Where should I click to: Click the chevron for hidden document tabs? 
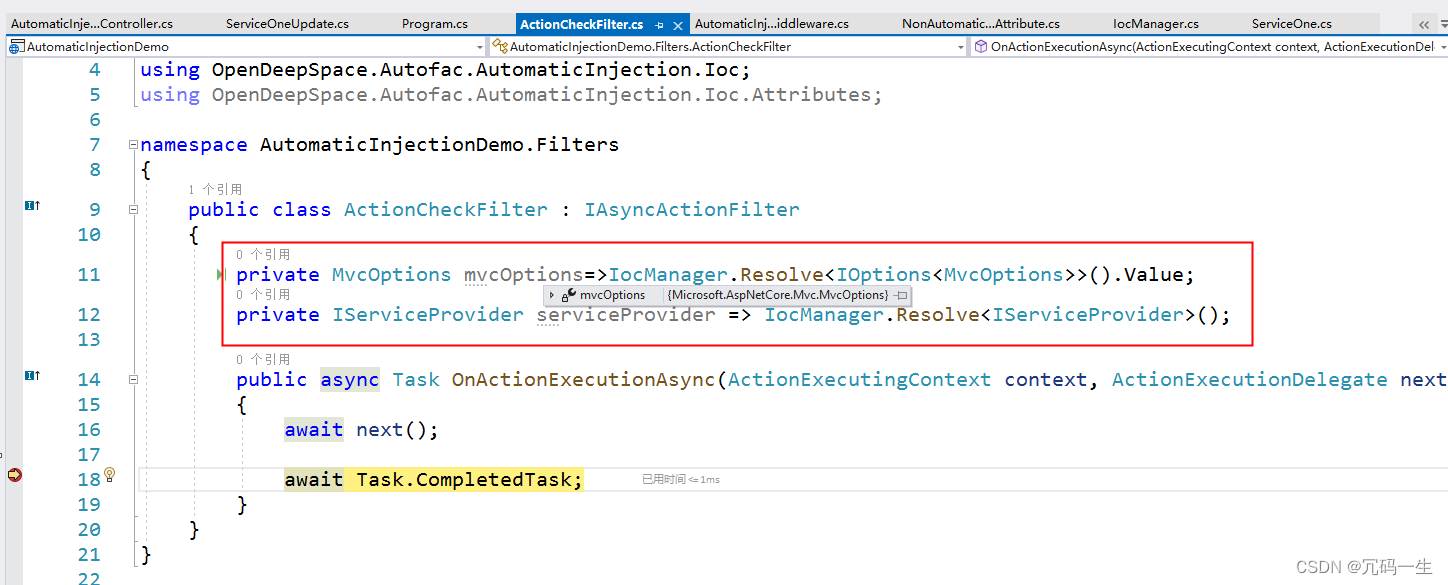[x=1424, y=25]
